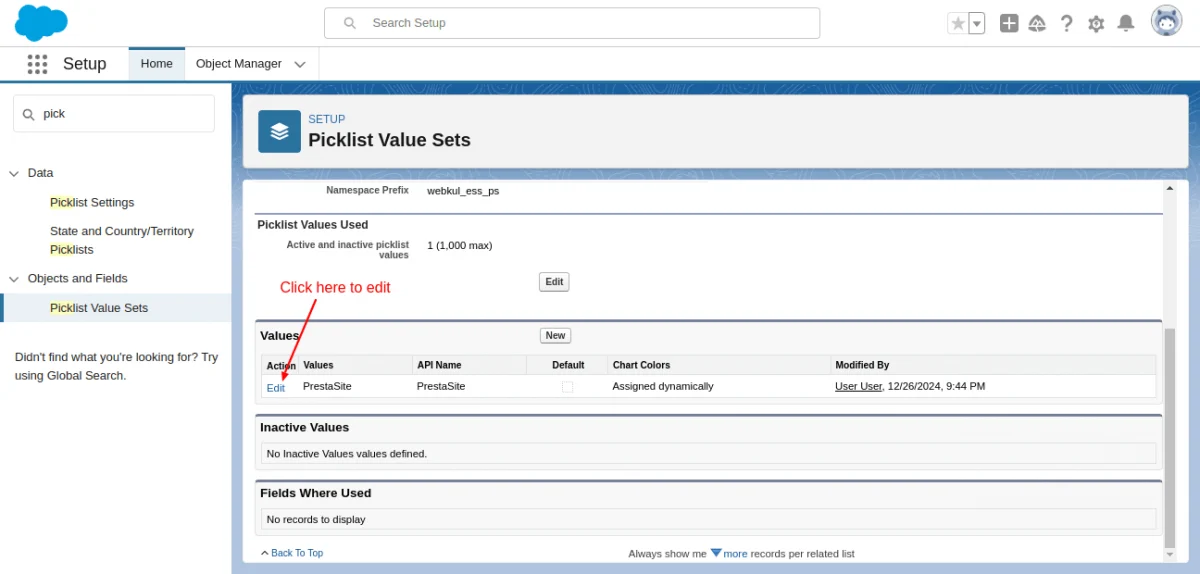This screenshot has width=1200, height=574.
Task: Click 'No Inactive Values values defined.' text
Action: tap(347, 453)
